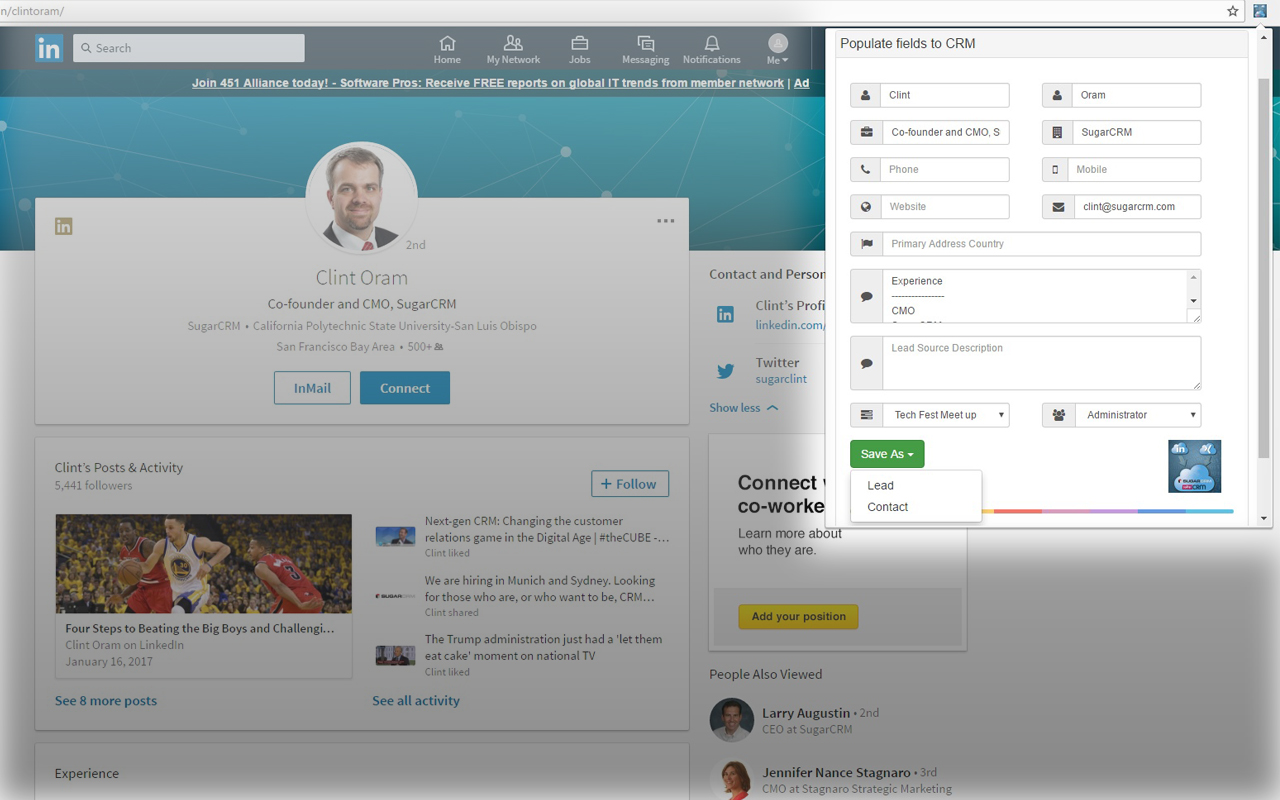Image resolution: width=1280 pixels, height=800 pixels.
Task: Click the Connect button on the profile
Action: [x=405, y=388]
